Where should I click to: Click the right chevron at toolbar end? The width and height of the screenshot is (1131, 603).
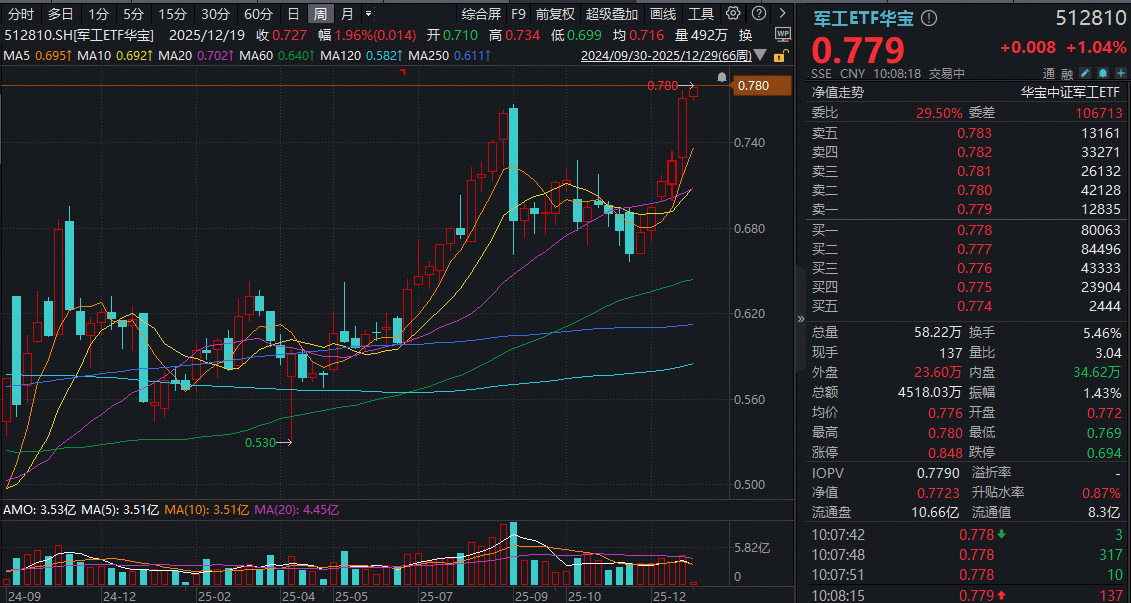point(782,14)
